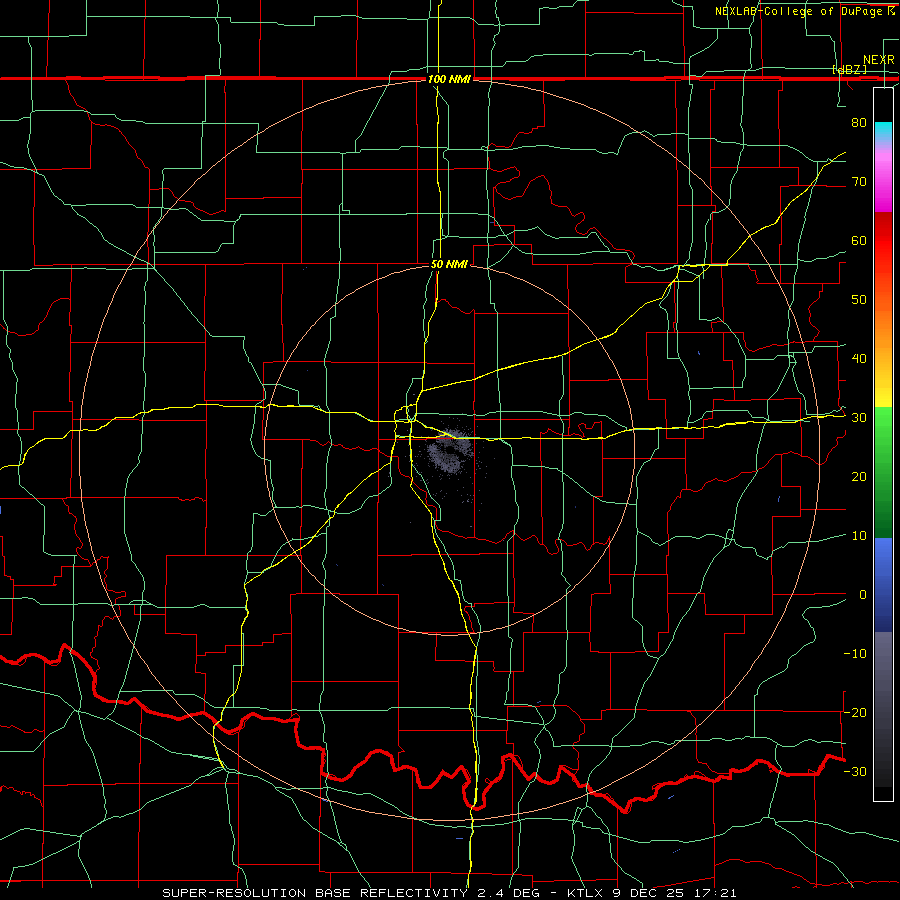900x900 pixels.
Task: Click the 100 NMI range ring label
Action: pyautogui.click(x=449, y=79)
